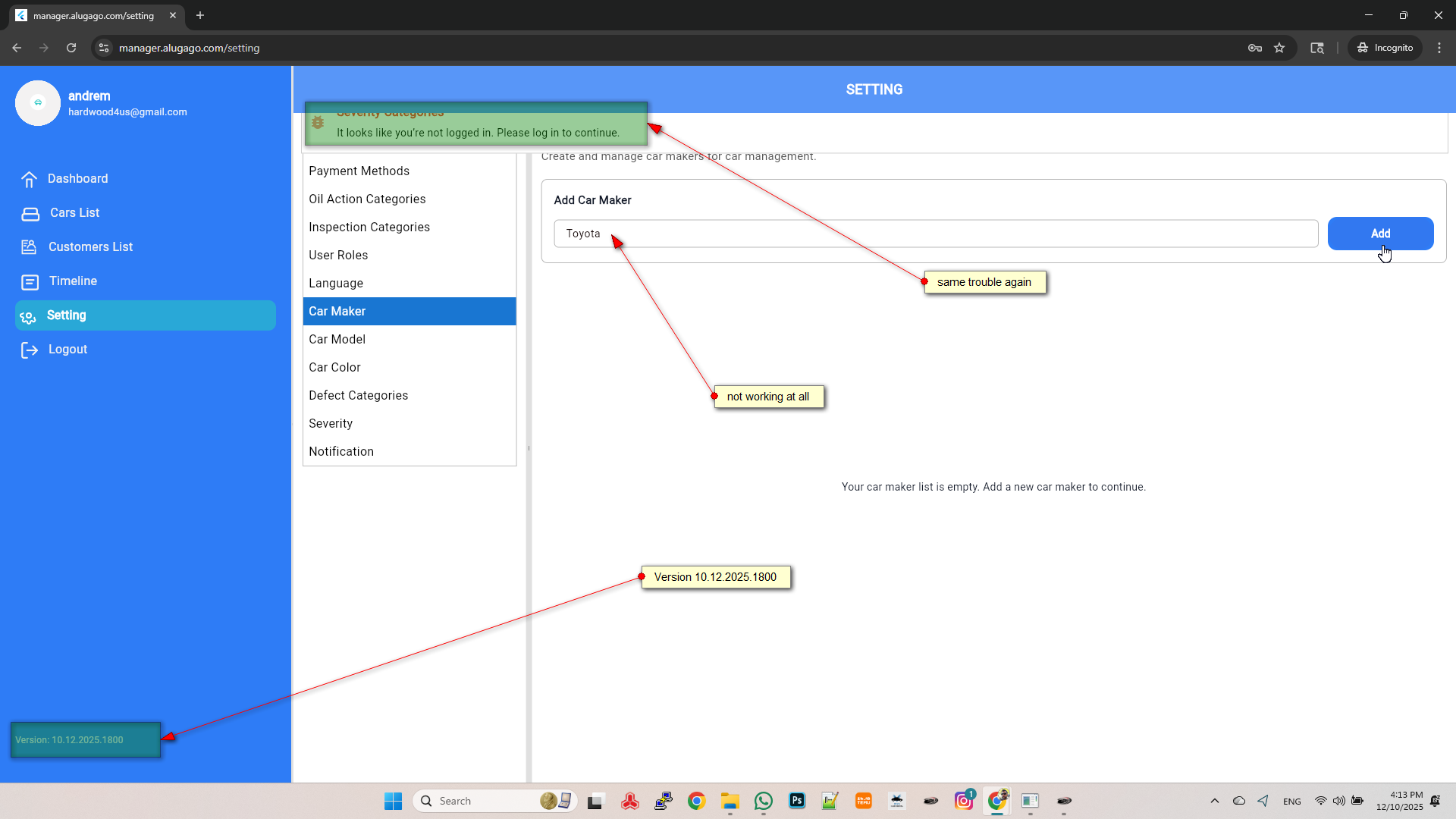Open a new browser tab

[200, 15]
